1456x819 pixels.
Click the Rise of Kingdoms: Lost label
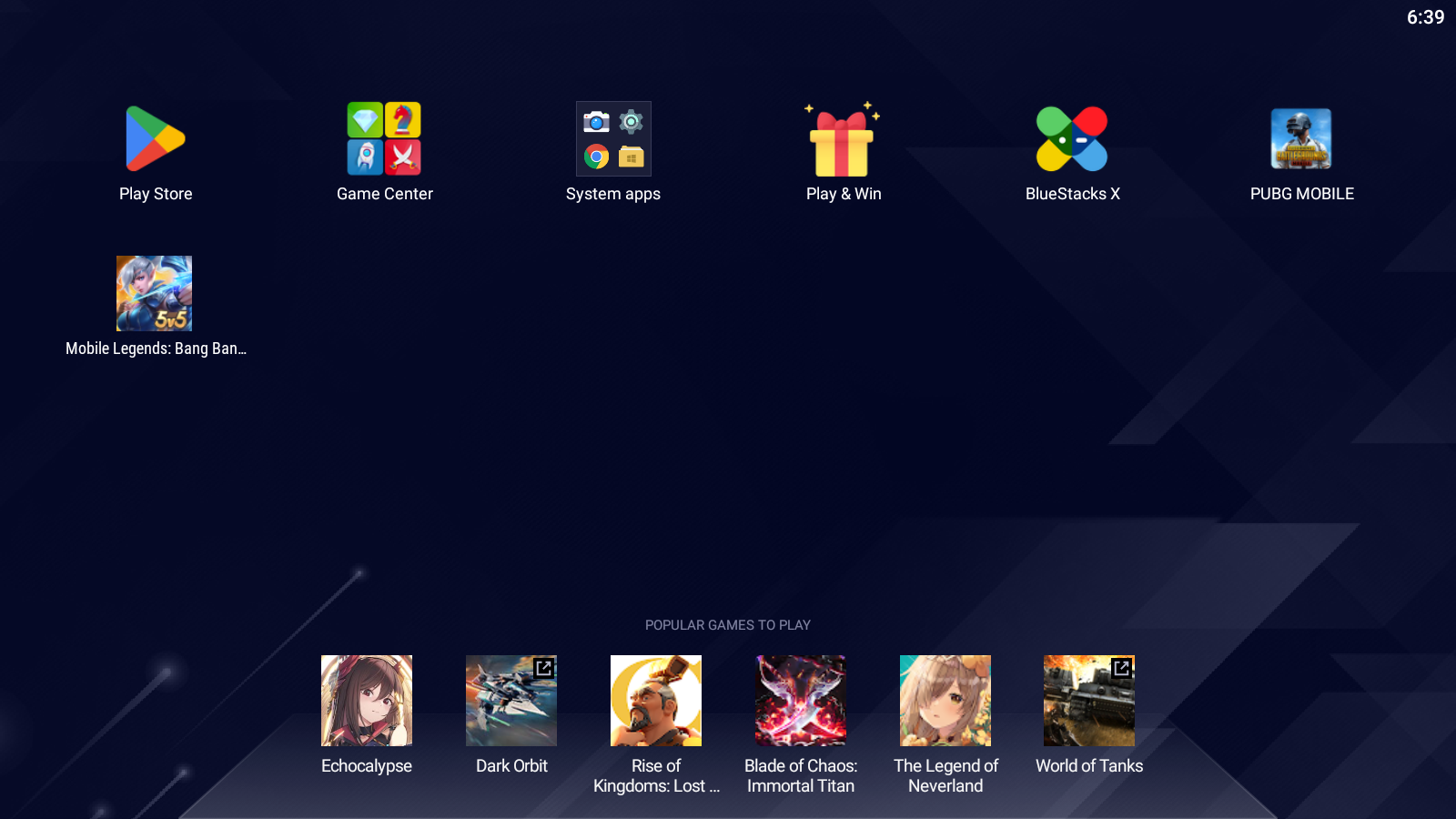pos(656,776)
